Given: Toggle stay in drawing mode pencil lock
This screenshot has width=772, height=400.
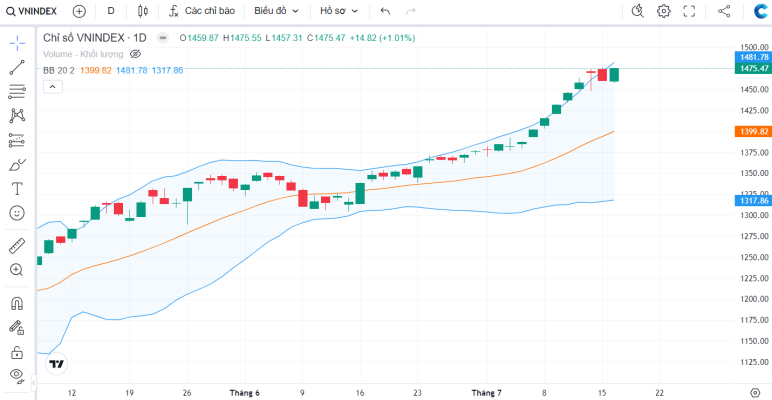Looking at the screenshot, I should pyautogui.click(x=17, y=328).
